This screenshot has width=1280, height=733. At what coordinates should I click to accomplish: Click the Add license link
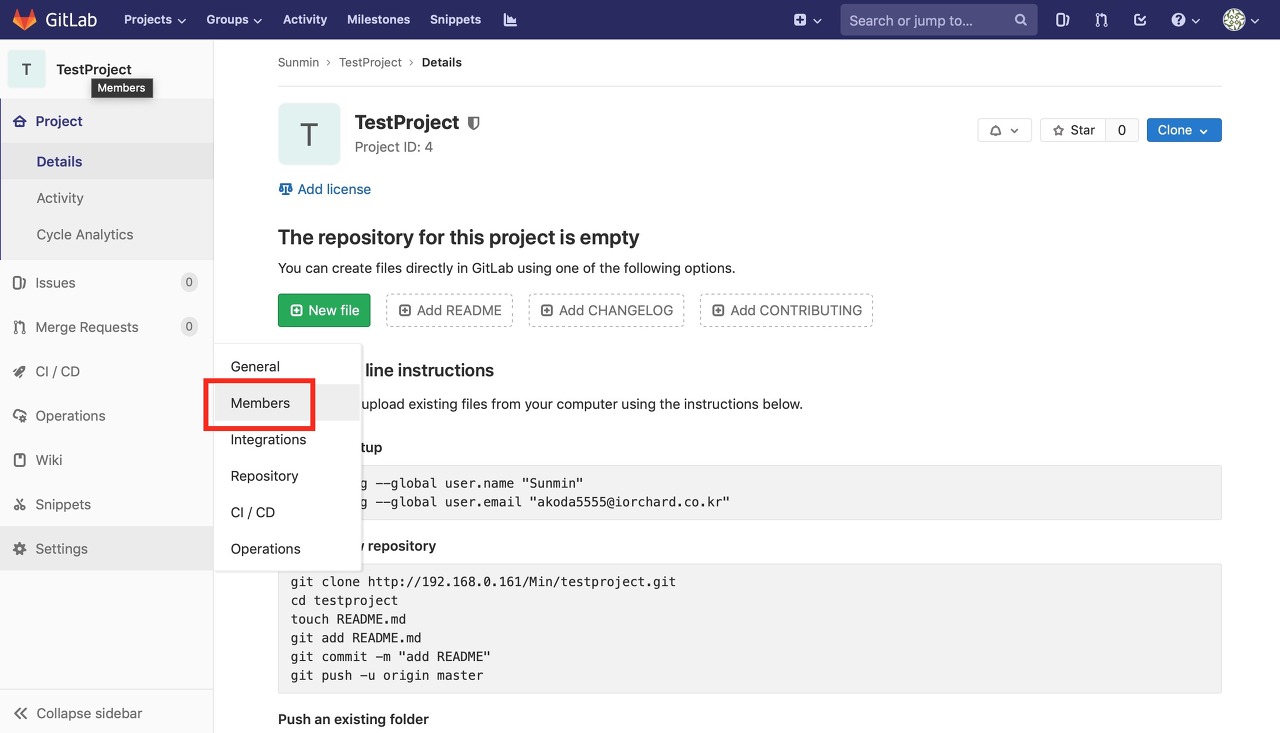[325, 189]
